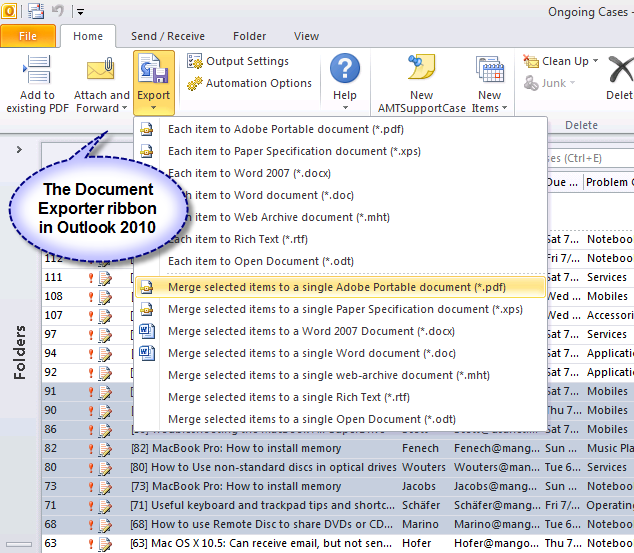Click the high importance flag in row 68
634x553 pixels.
91,525
